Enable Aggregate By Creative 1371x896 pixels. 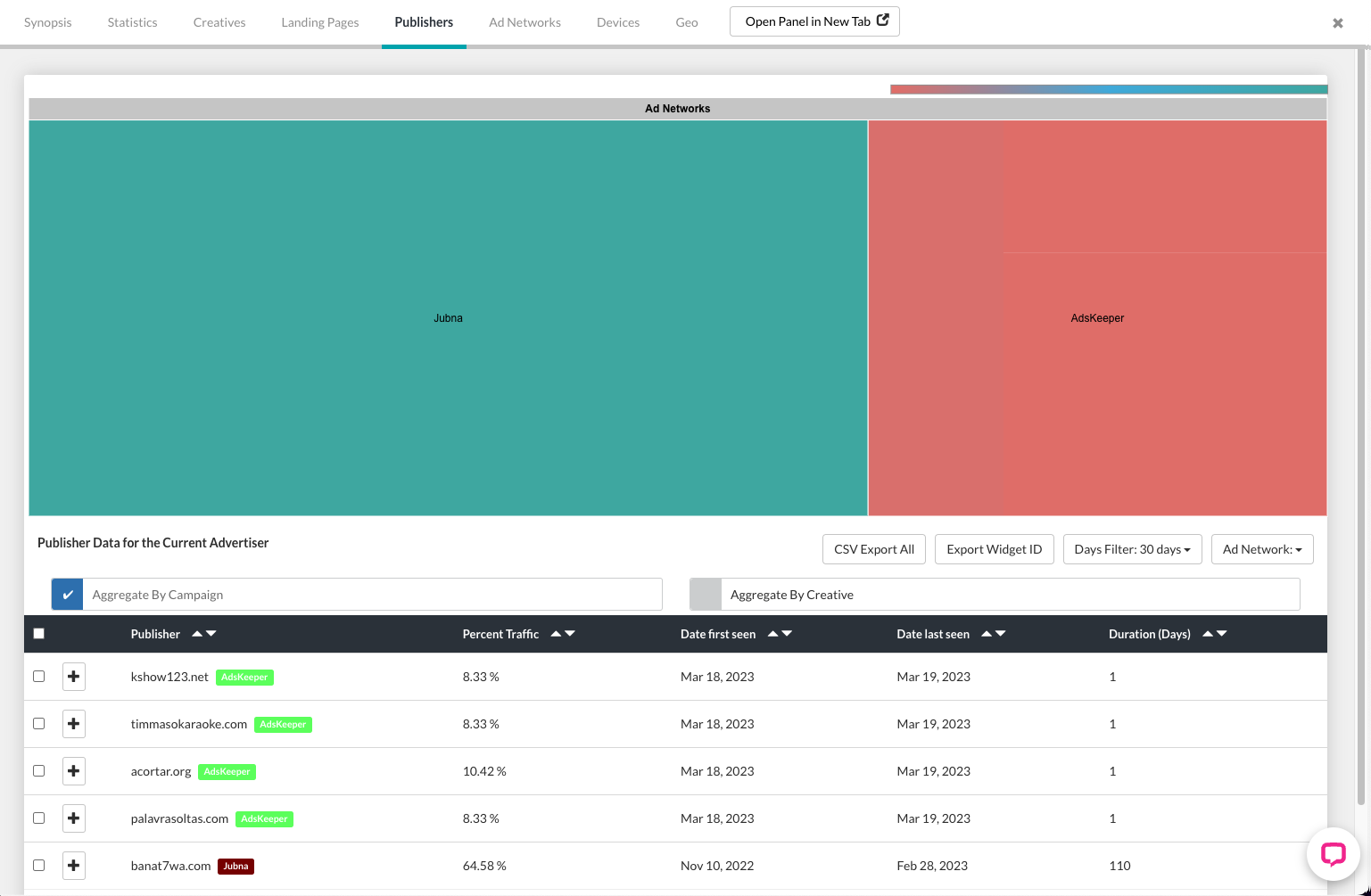(x=705, y=594)
